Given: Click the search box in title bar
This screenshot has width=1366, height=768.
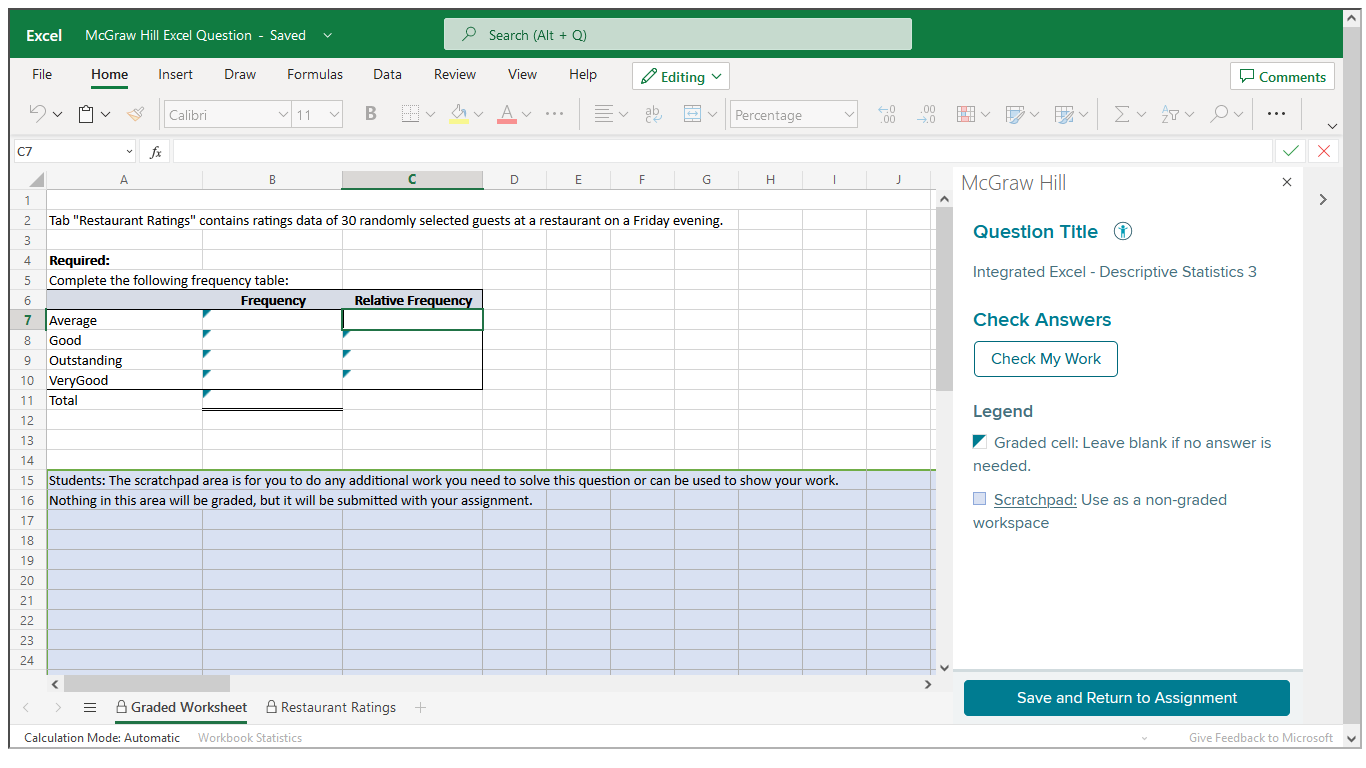Looking at the screenshot, I should tap(677, 34).
